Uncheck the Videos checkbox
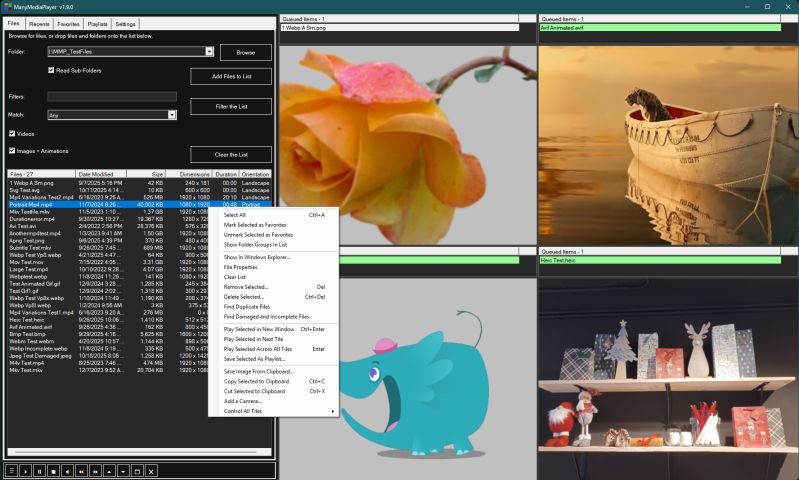Image resolution: width=799 pixels, height=480 pixels. pos(12,134)
